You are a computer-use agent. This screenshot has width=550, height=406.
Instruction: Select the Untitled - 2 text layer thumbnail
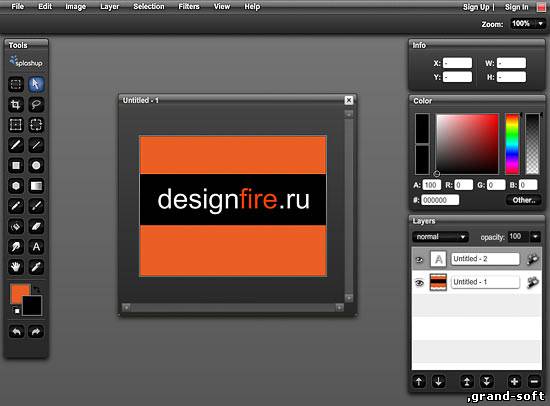[x=438, y=259]
